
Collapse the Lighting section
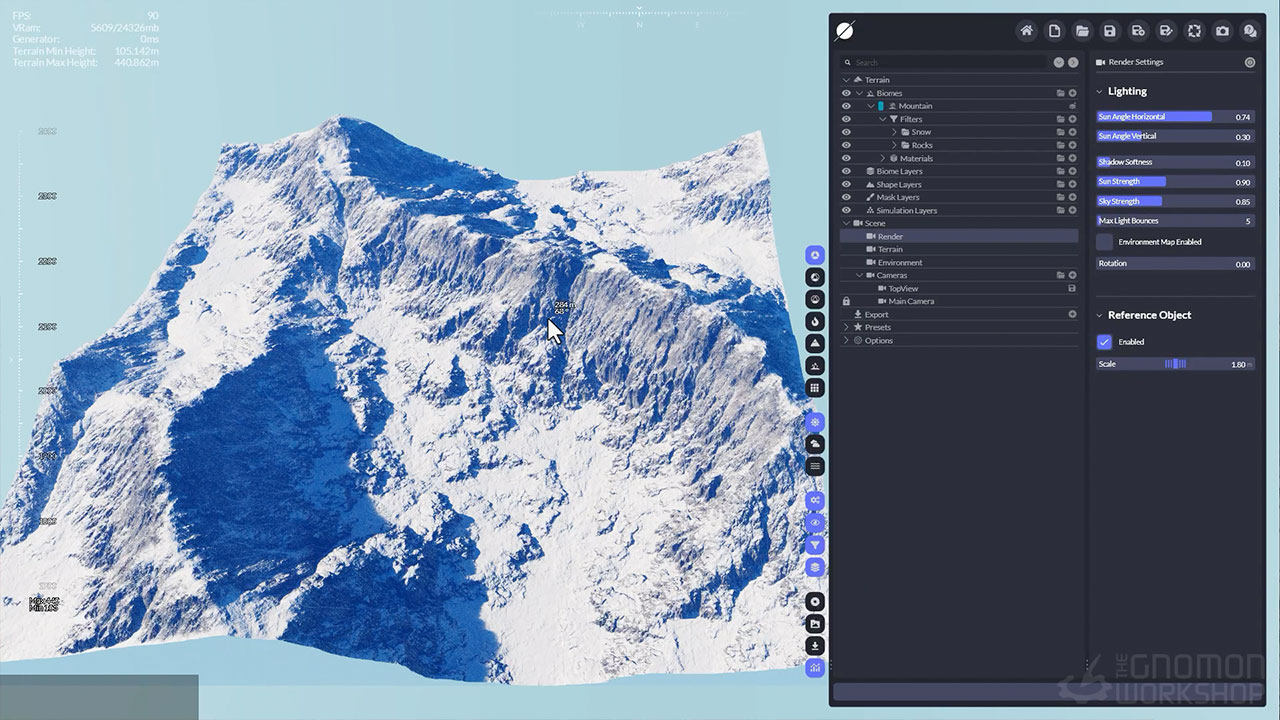click(x=1100, y=91)
